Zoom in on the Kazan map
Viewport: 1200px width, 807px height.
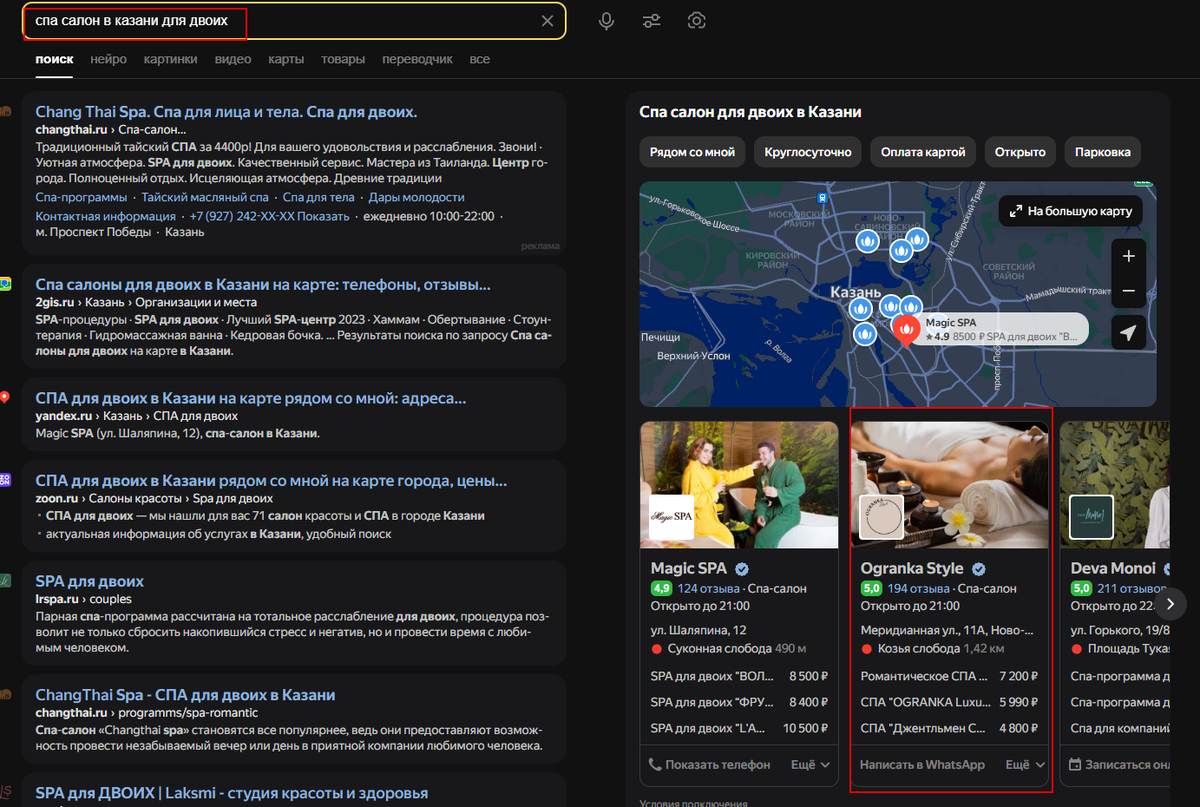click(x=1129, y=256)
